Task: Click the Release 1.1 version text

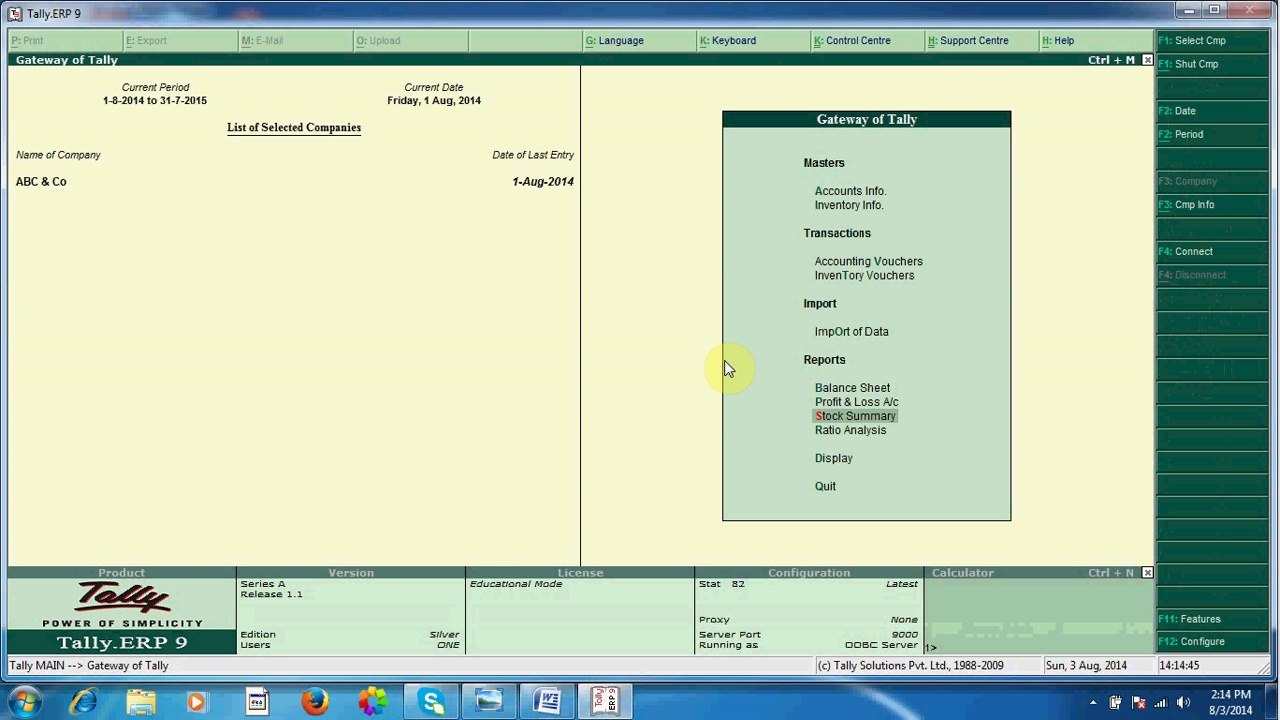Action: pyautogui.click(x=271, y=594)
